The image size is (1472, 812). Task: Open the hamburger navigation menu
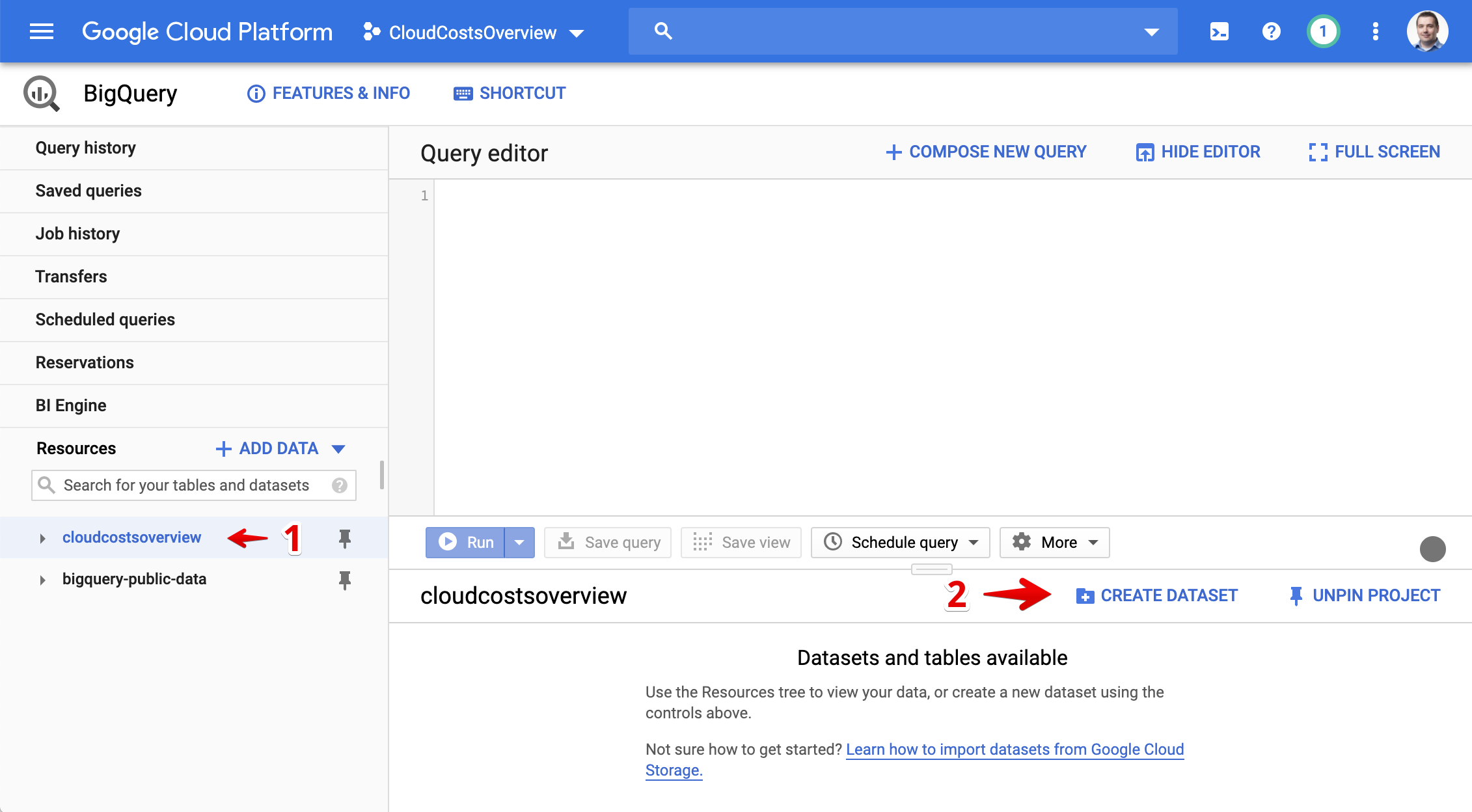[x=42, y=31]
